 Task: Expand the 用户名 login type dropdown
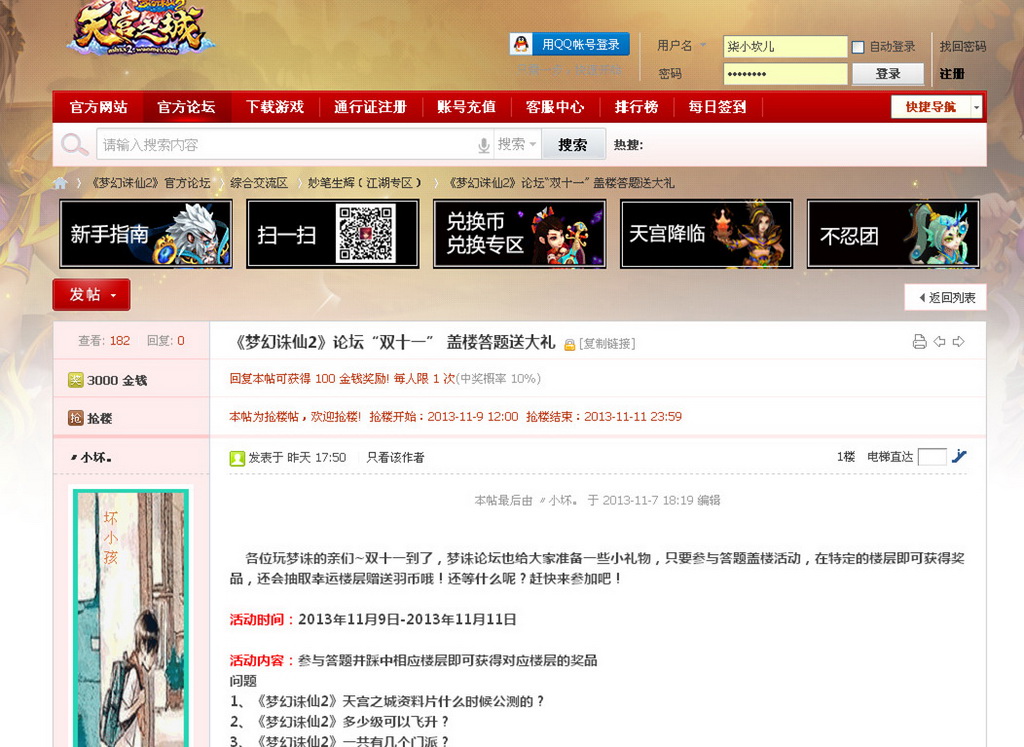click(x=703, y=45)
